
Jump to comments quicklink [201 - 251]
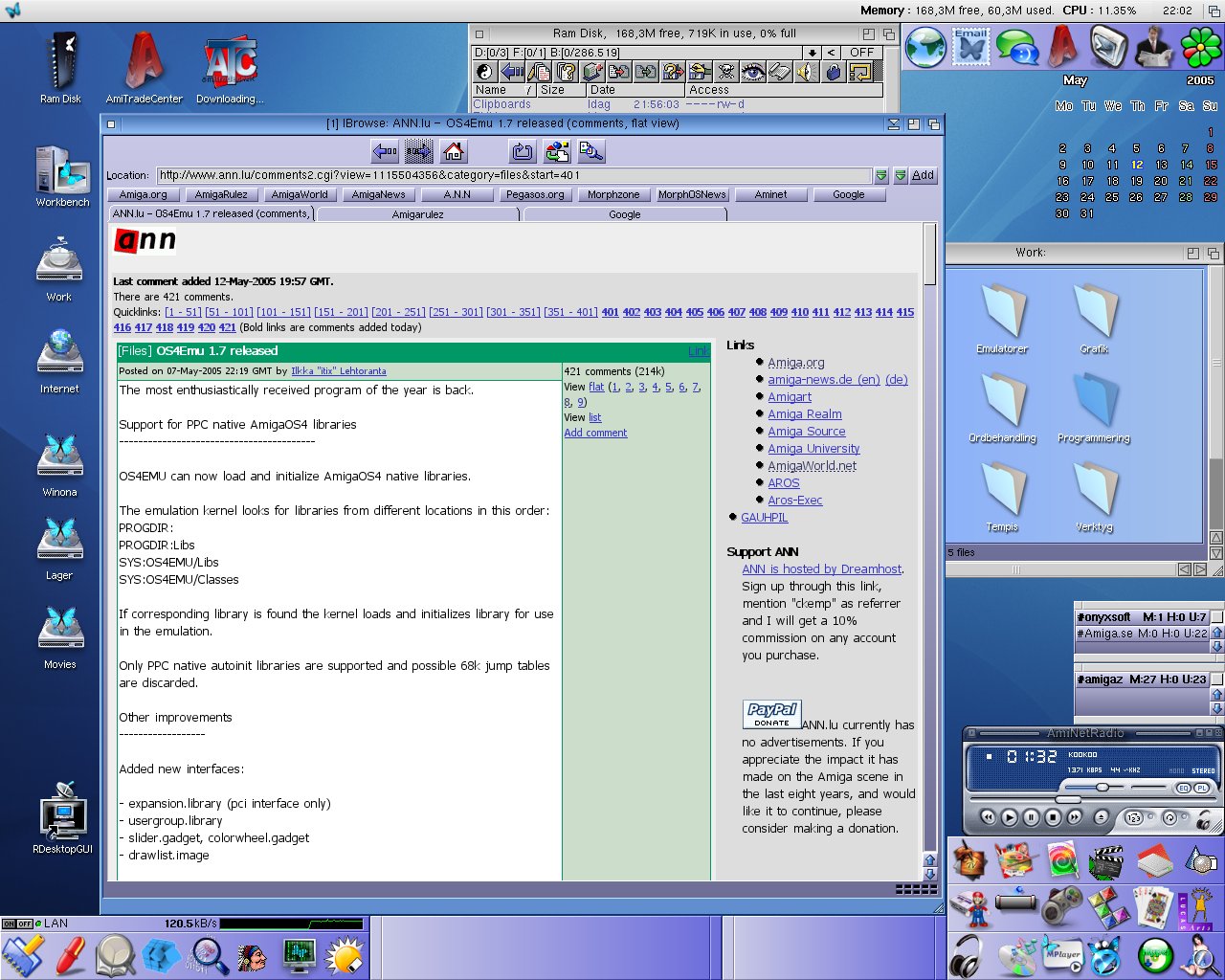click(398, 312)
